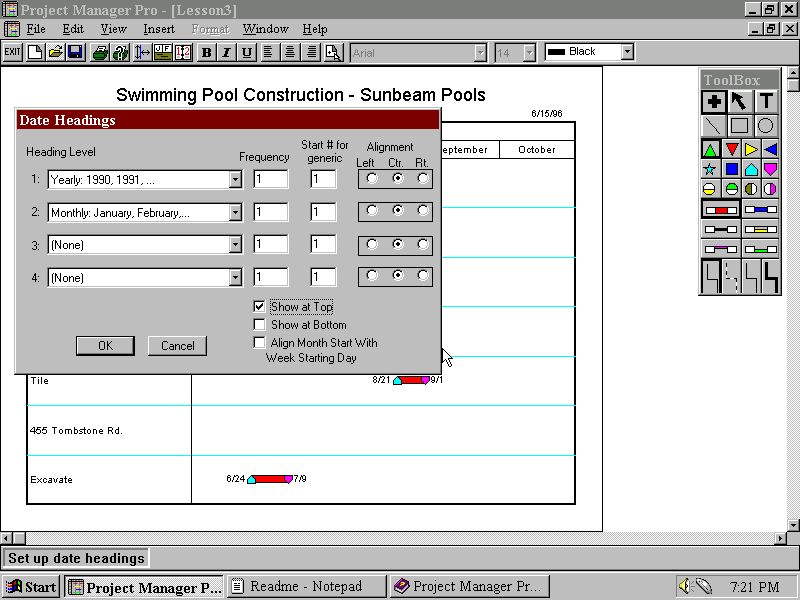The image size is (800, 600).
Task: Click OK in Date Headings dialog
Action: 105,346
